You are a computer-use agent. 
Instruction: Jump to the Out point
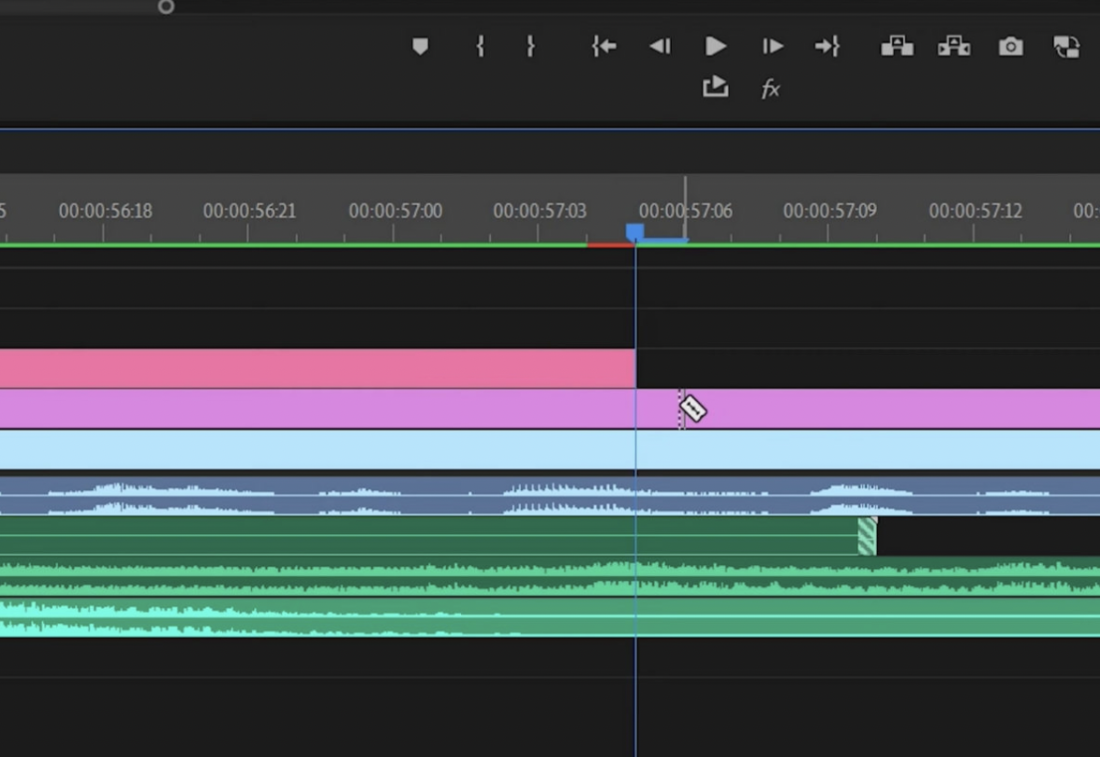click(828, 46)
